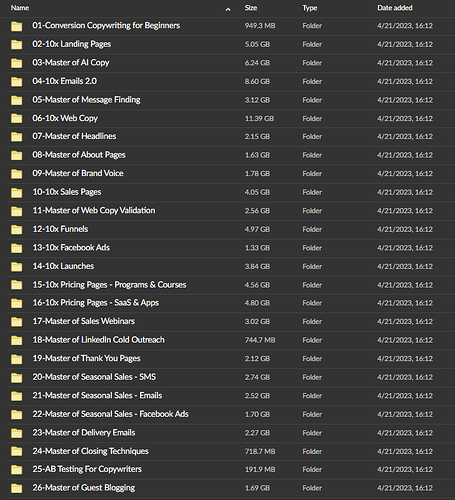Select the folder icon of 04-10x Emails 2.0
The image size is (455, 500).
17,82
